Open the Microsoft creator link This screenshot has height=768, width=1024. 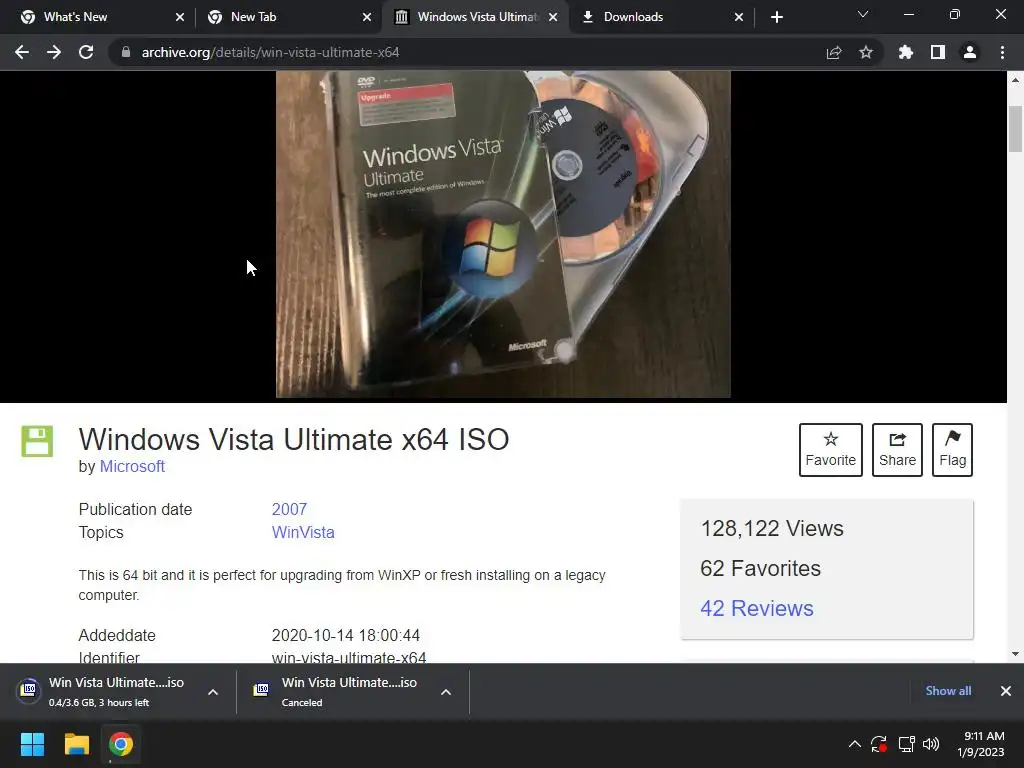pos(132,466)
